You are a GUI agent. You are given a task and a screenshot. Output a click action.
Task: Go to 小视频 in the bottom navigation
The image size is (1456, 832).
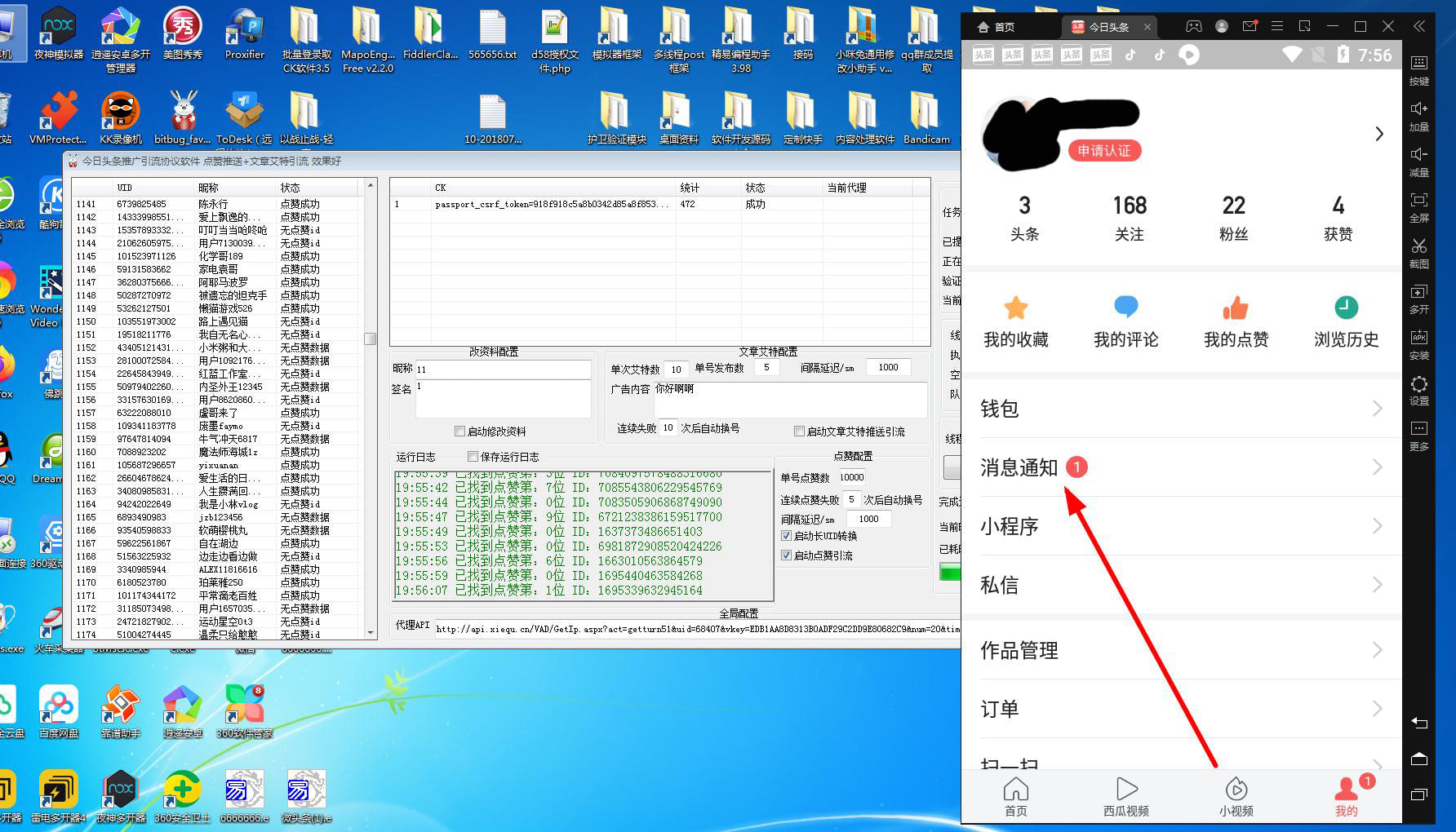click(1236, 796)
